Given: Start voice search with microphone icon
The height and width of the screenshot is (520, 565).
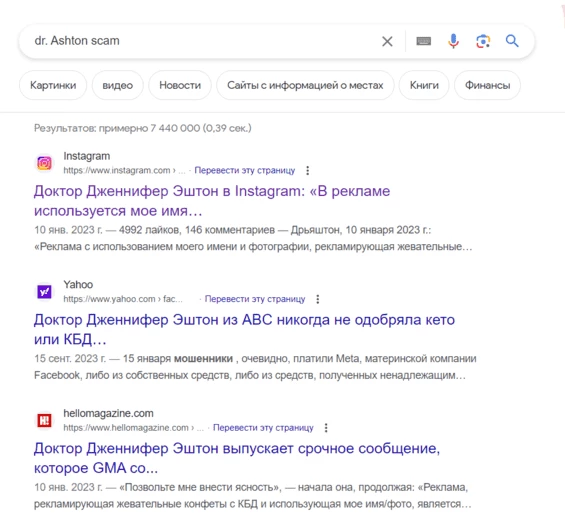Looking at the screenshot, I should 453,41.
